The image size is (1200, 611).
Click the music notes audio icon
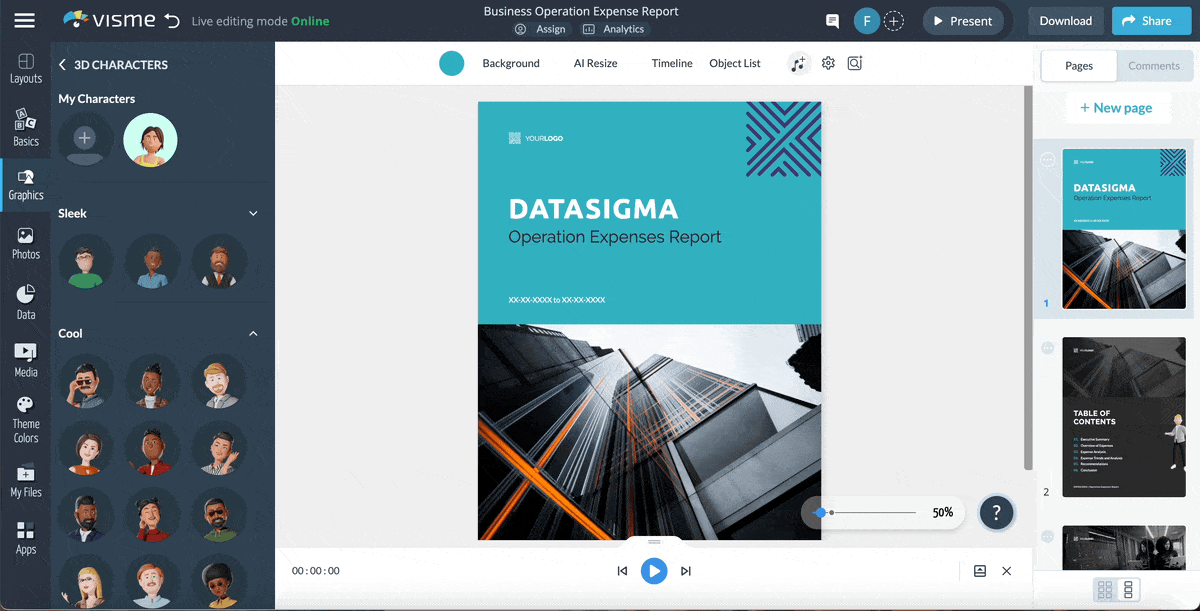(797, 63)
